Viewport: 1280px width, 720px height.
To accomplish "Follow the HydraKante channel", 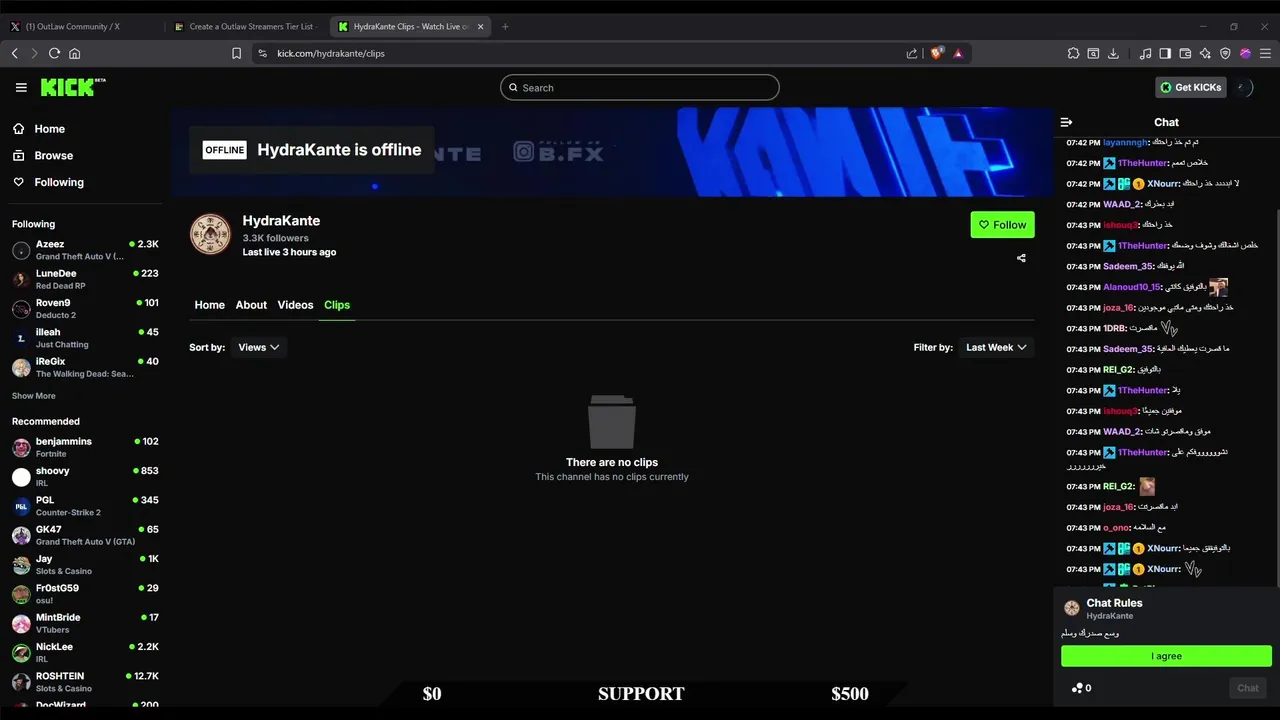I will [1002, 225].
